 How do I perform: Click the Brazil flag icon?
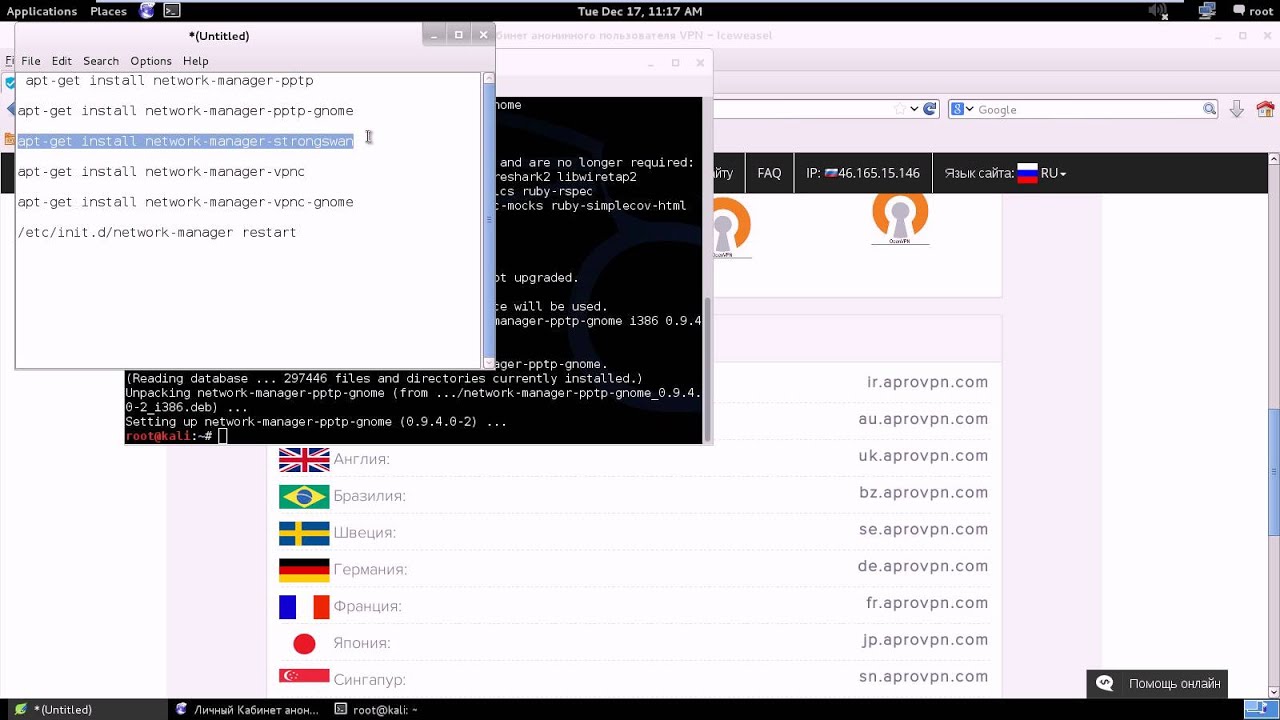point(304,496)
